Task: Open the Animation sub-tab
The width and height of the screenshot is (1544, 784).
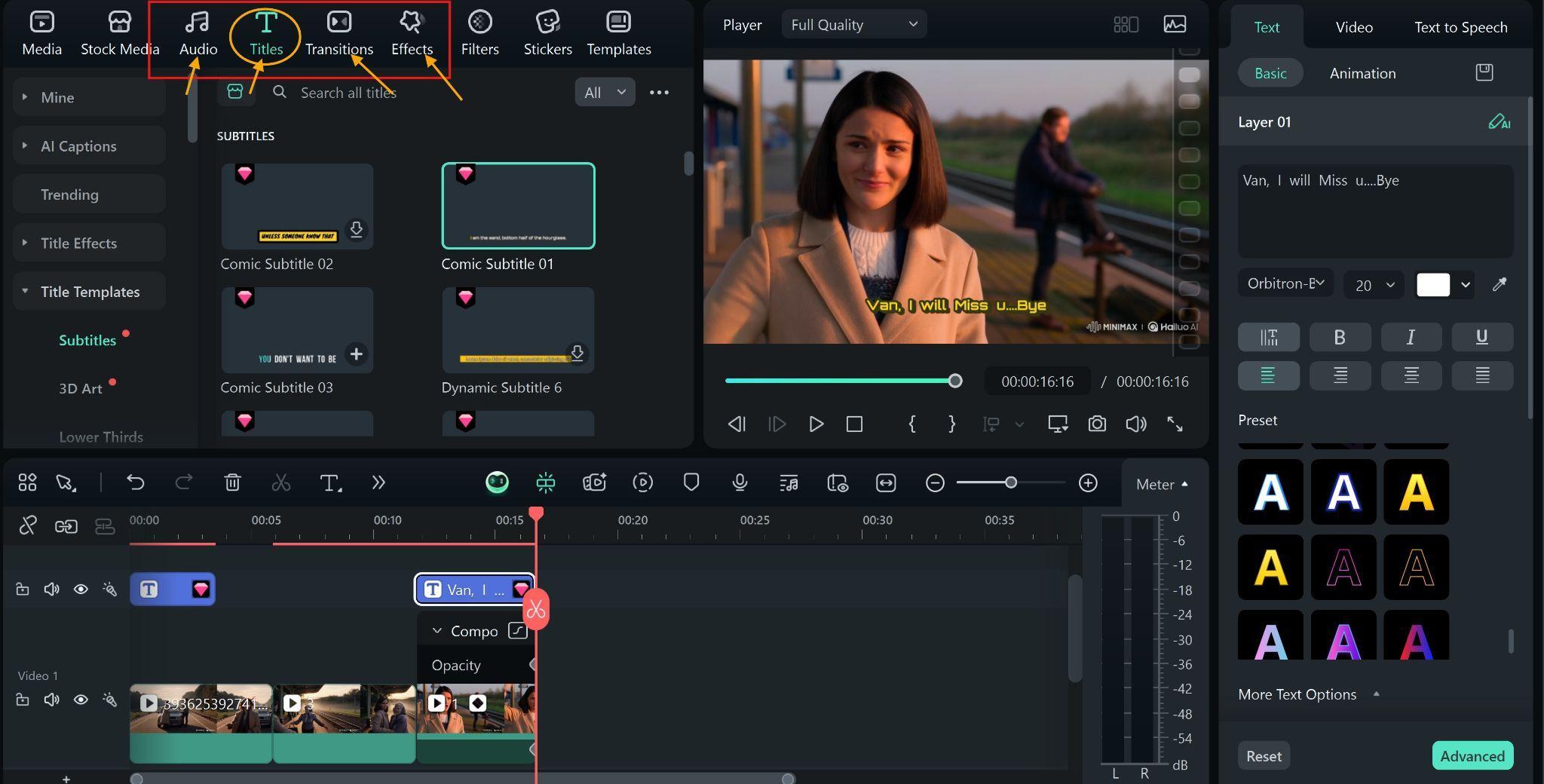Action: coord(1362,73)
